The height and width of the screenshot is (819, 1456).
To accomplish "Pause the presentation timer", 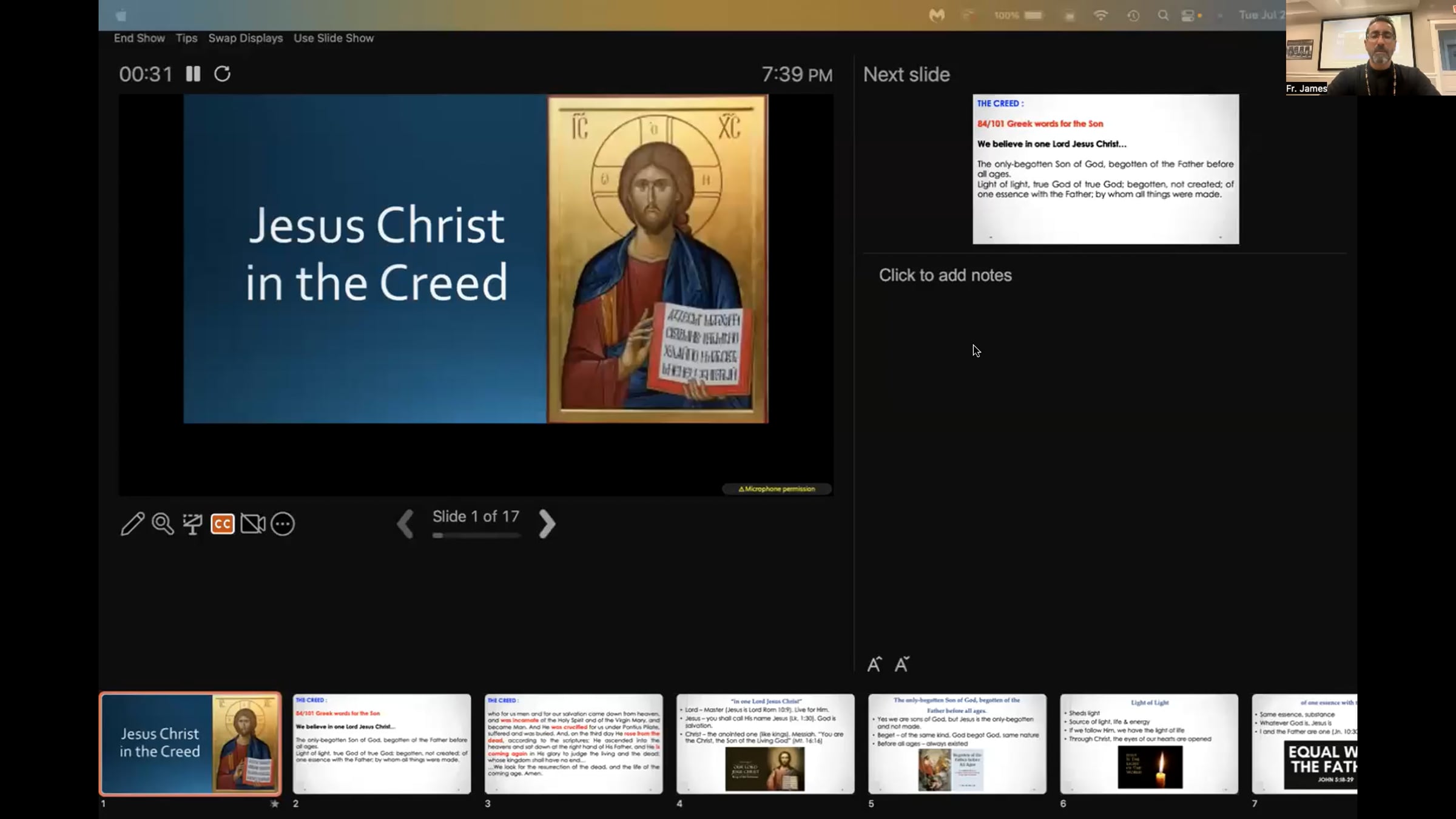I will click(x=193, y=74).
